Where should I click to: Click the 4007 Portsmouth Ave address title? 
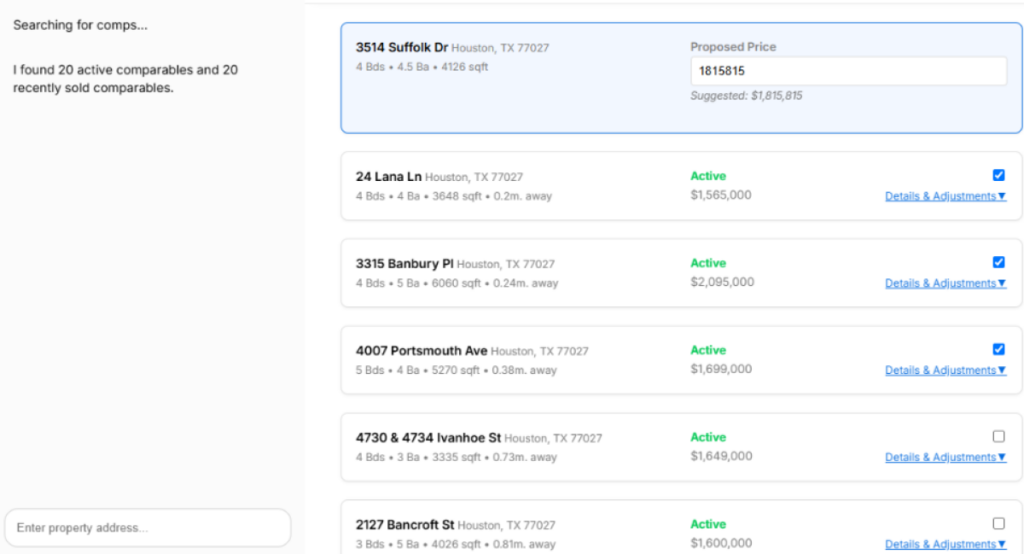[x=421, y=351]
